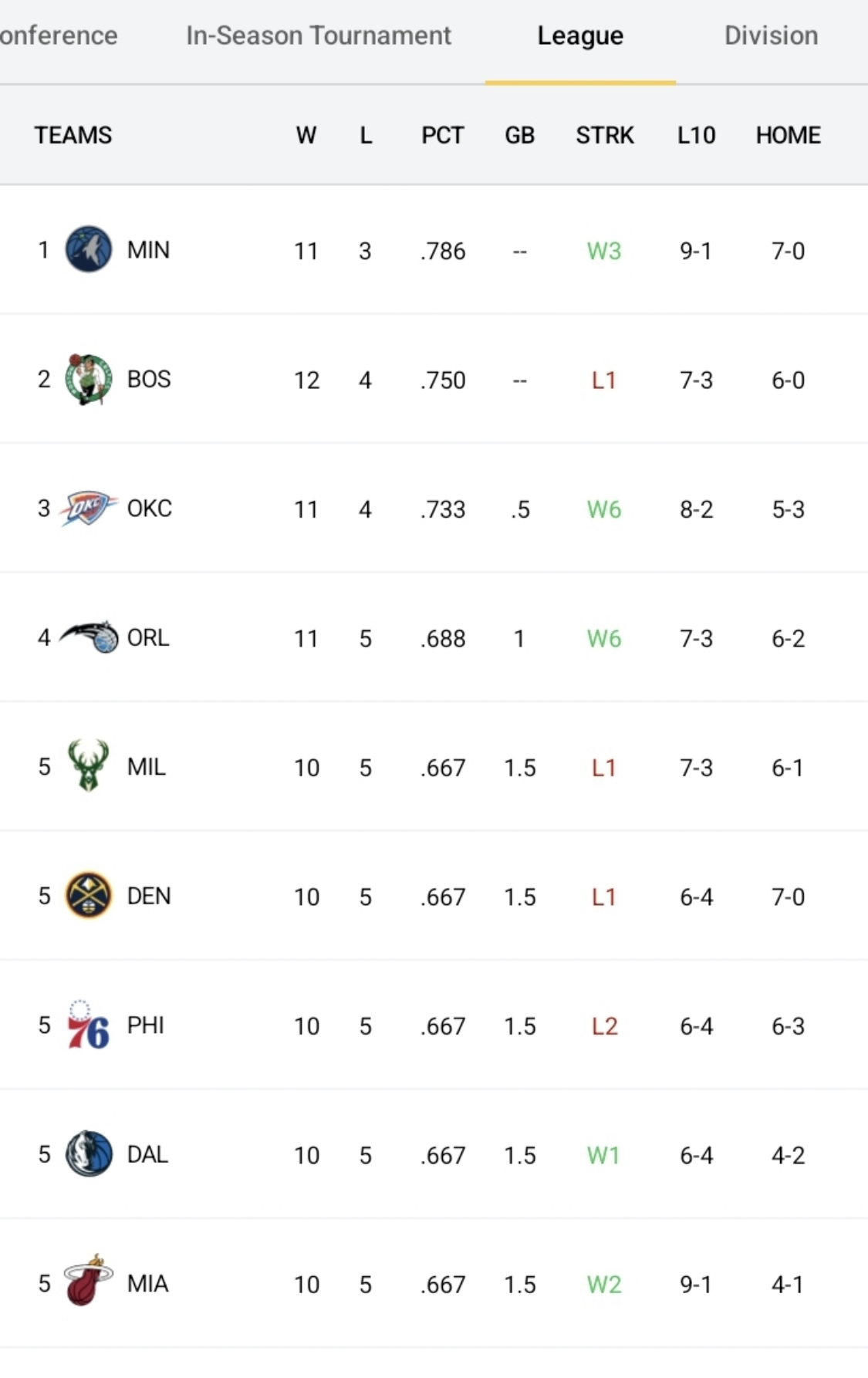
Task: Sort standings by PCT column header
Action: click(x=442, y=135)
